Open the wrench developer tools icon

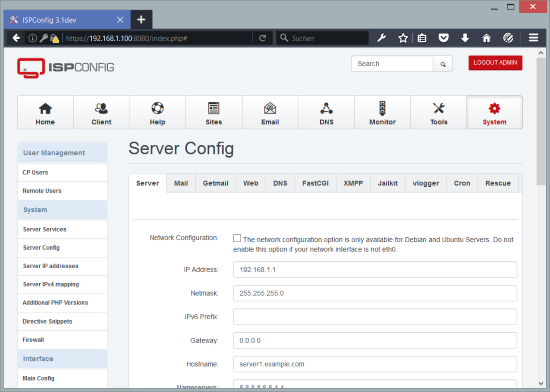(381, 38)
